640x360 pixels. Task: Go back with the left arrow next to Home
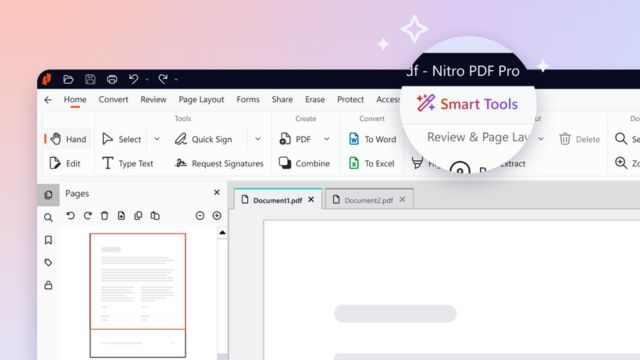[x=48, y=100]
